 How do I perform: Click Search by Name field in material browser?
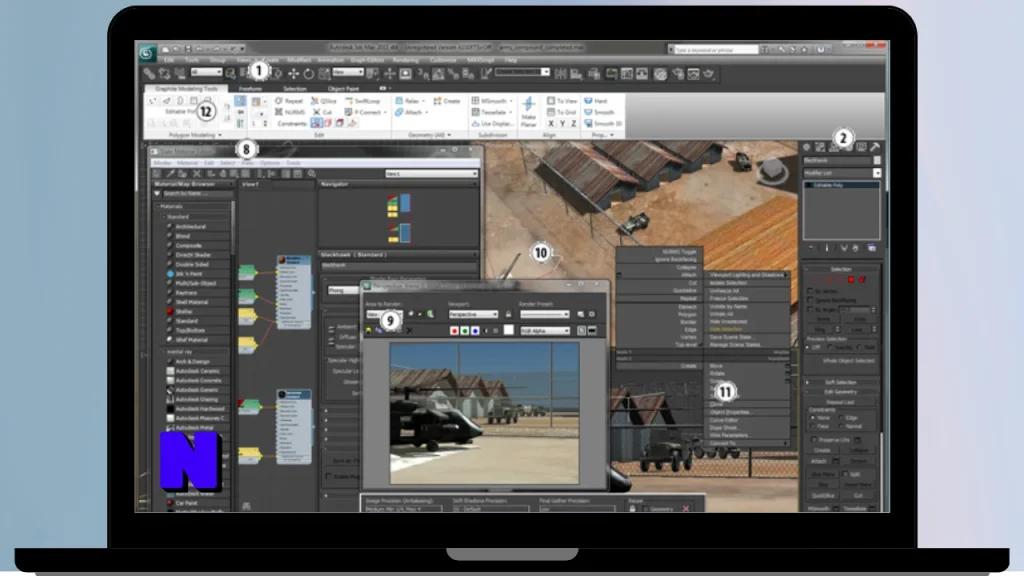click(x=197, y=194)
